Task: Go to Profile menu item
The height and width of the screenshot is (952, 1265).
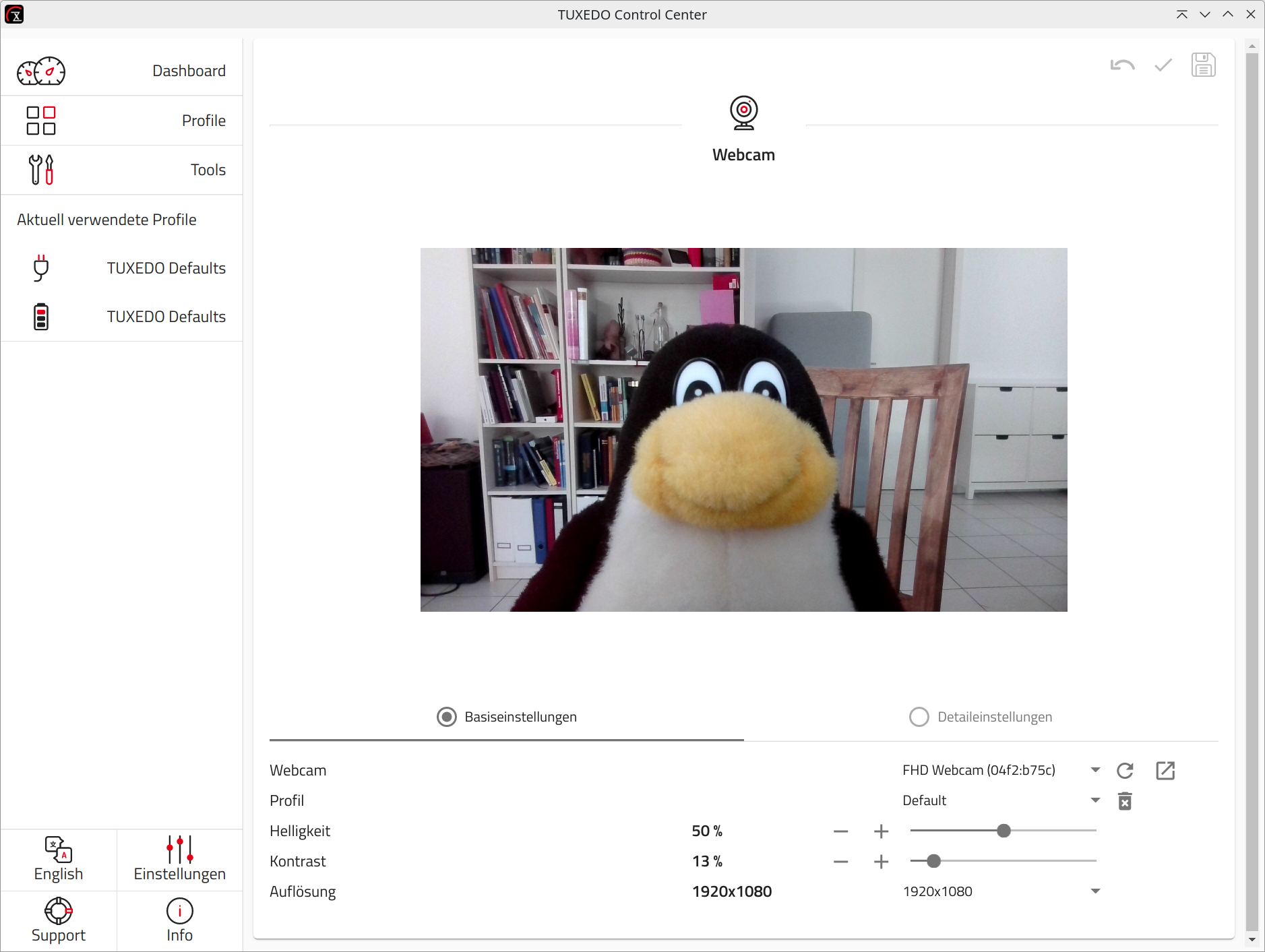Action: tap(122, 121)
